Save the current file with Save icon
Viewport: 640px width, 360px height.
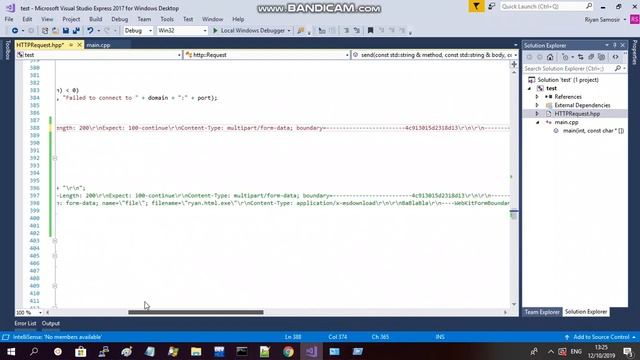coord(66,31)
